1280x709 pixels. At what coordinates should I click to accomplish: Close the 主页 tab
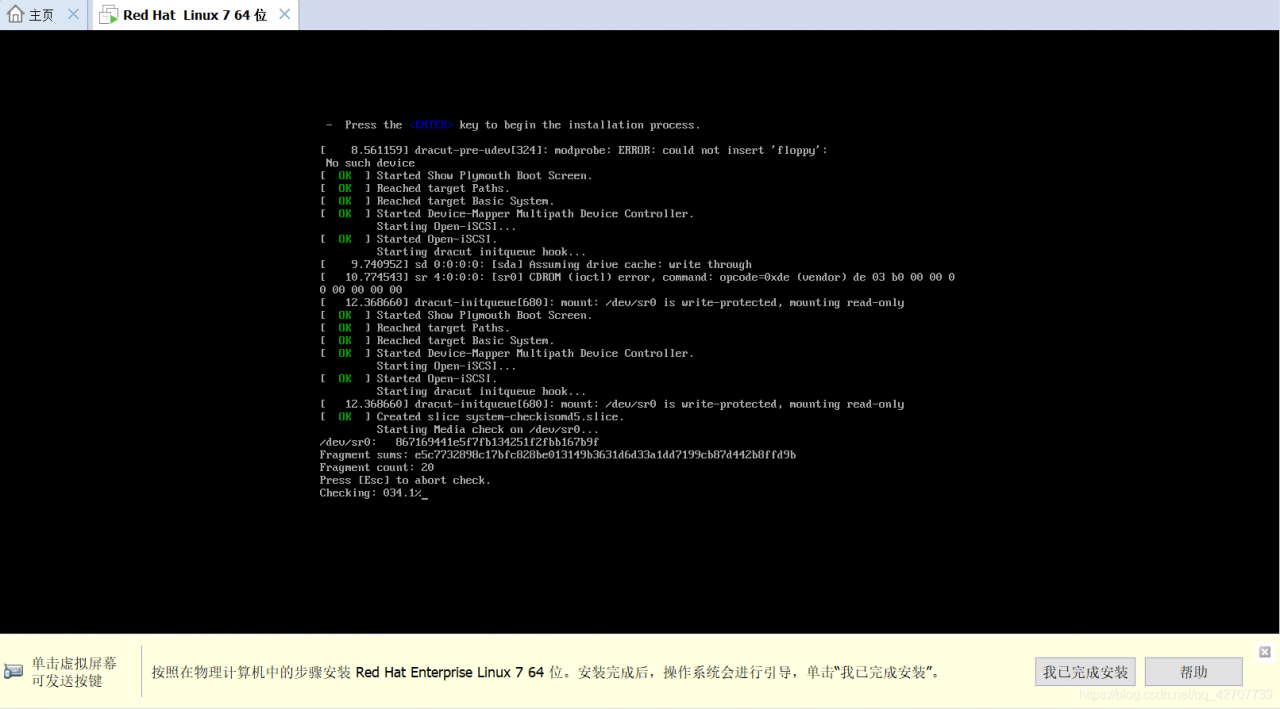point(73,15)
